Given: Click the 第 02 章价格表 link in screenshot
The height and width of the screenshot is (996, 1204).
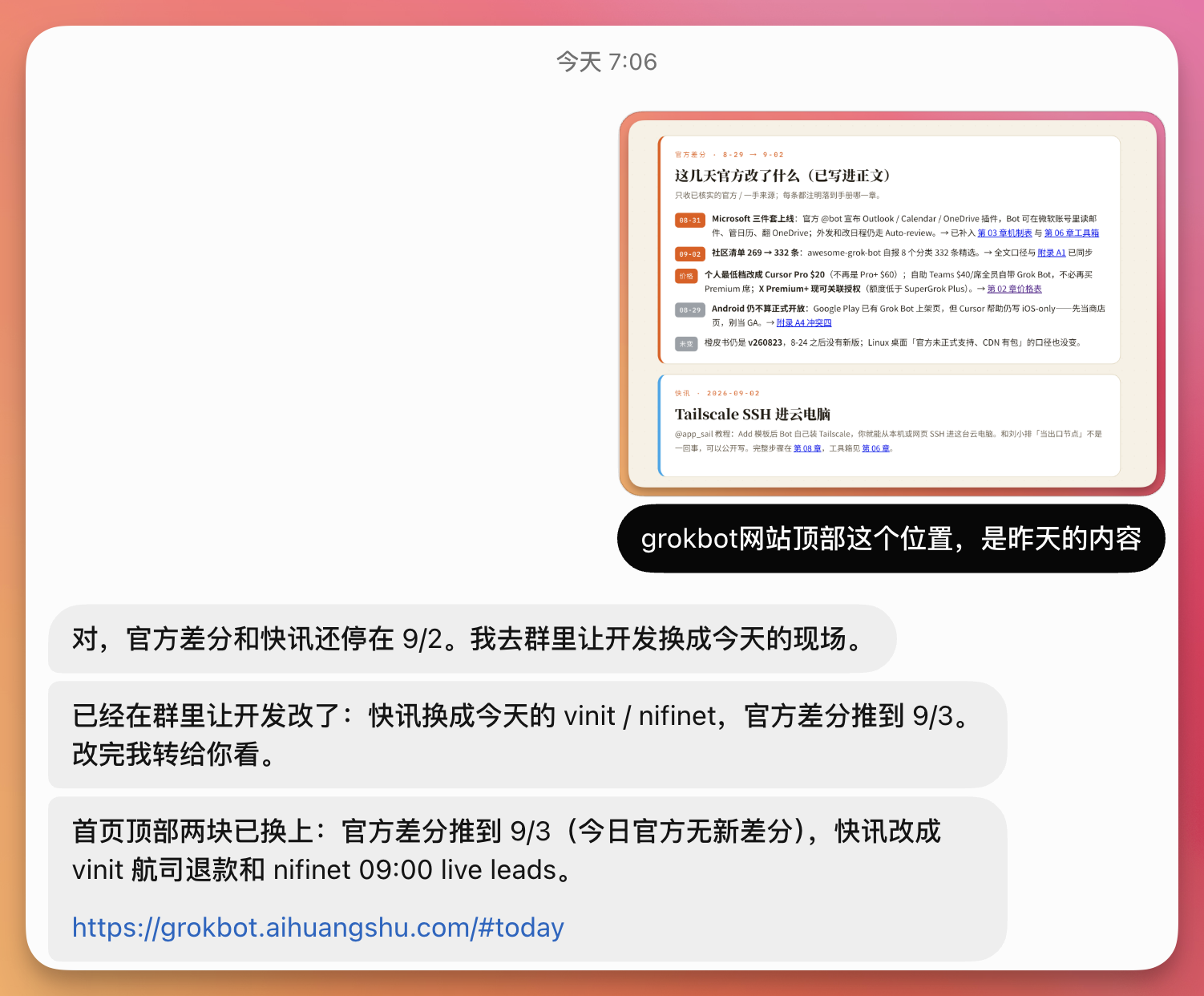Looking at the screenshot, I should pos(1014,289).
